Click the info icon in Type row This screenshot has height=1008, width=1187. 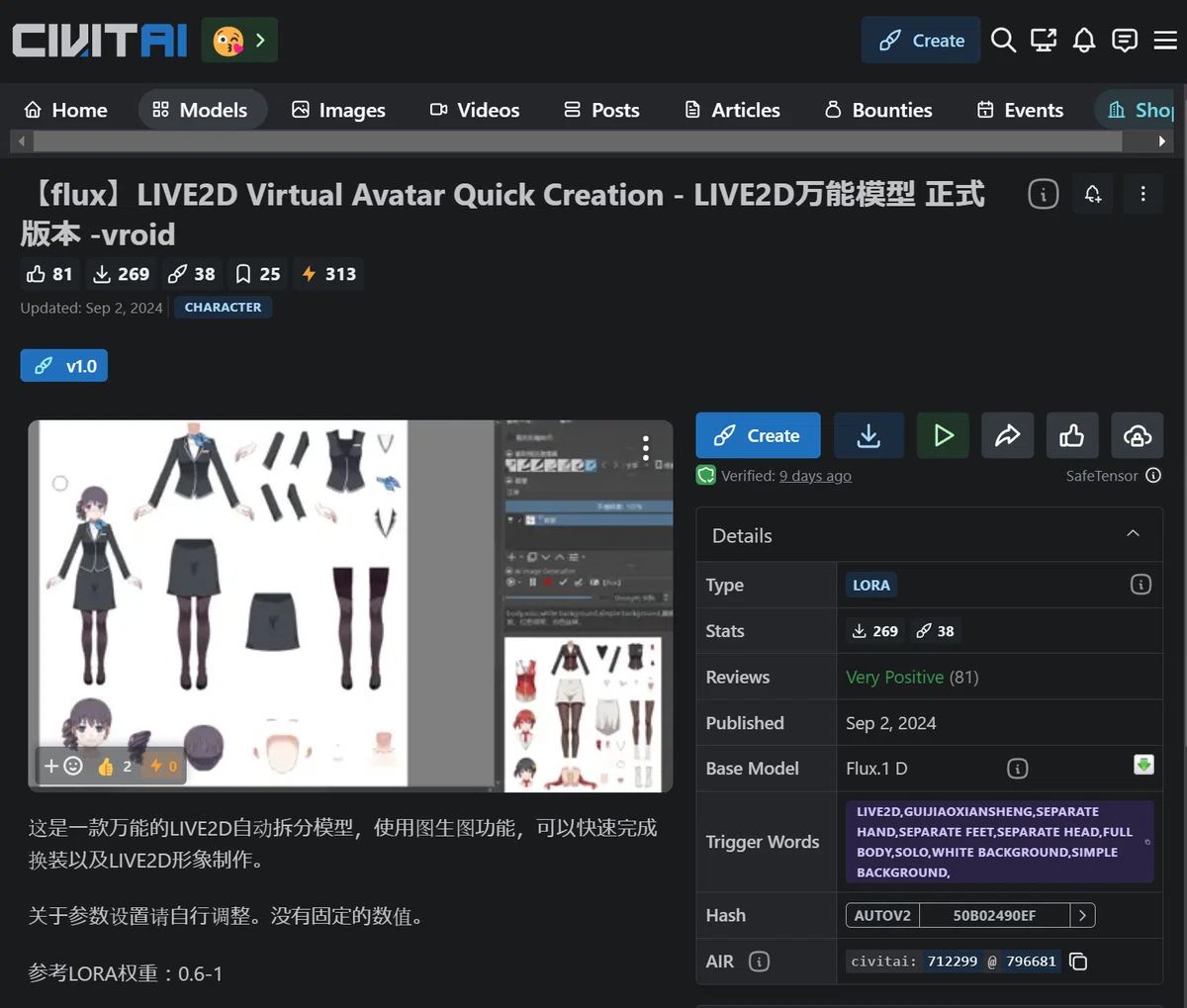[x=1141, y=585]
